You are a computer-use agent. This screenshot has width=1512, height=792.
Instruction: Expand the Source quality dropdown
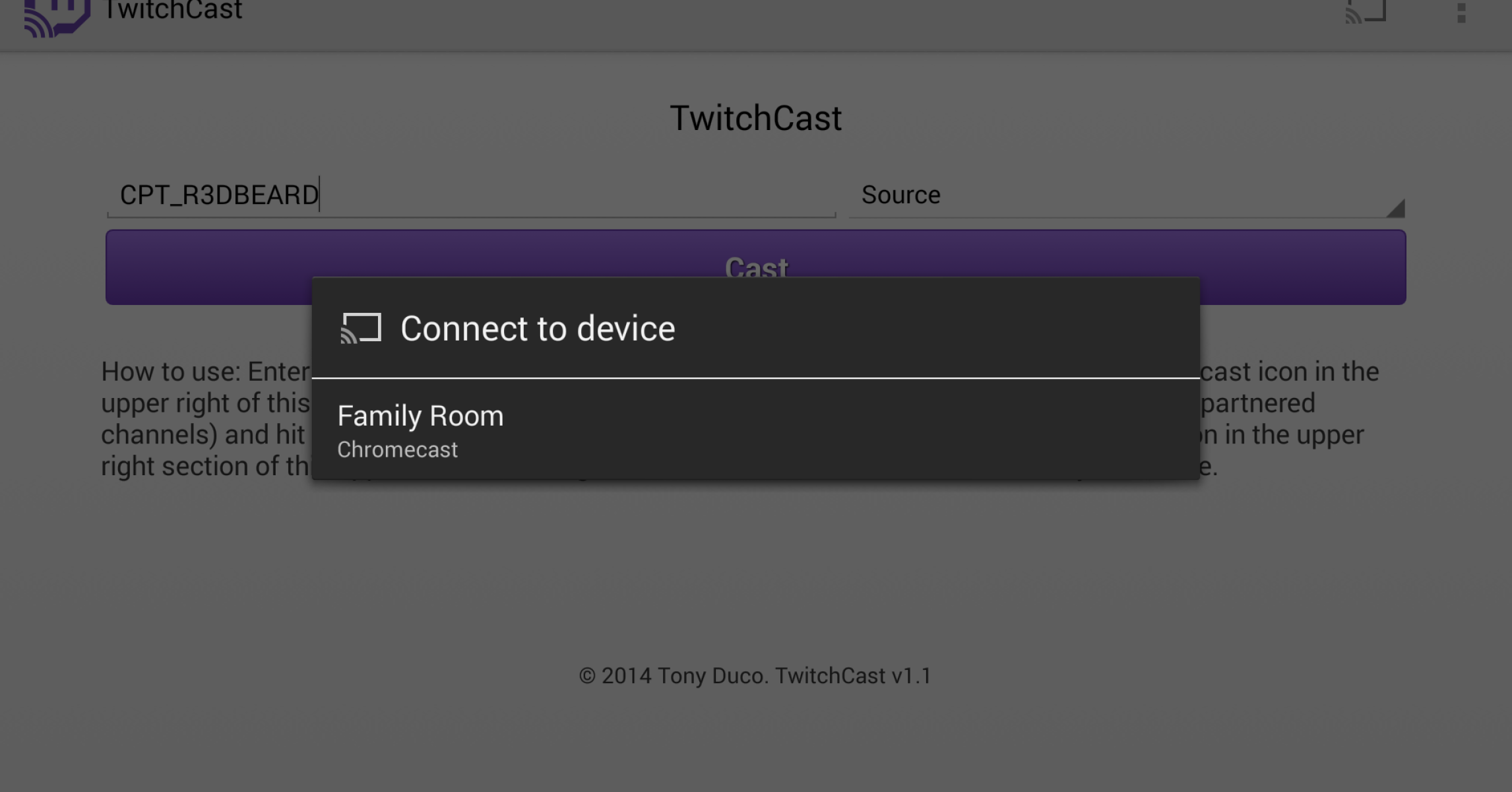(x=1125, y=195)
